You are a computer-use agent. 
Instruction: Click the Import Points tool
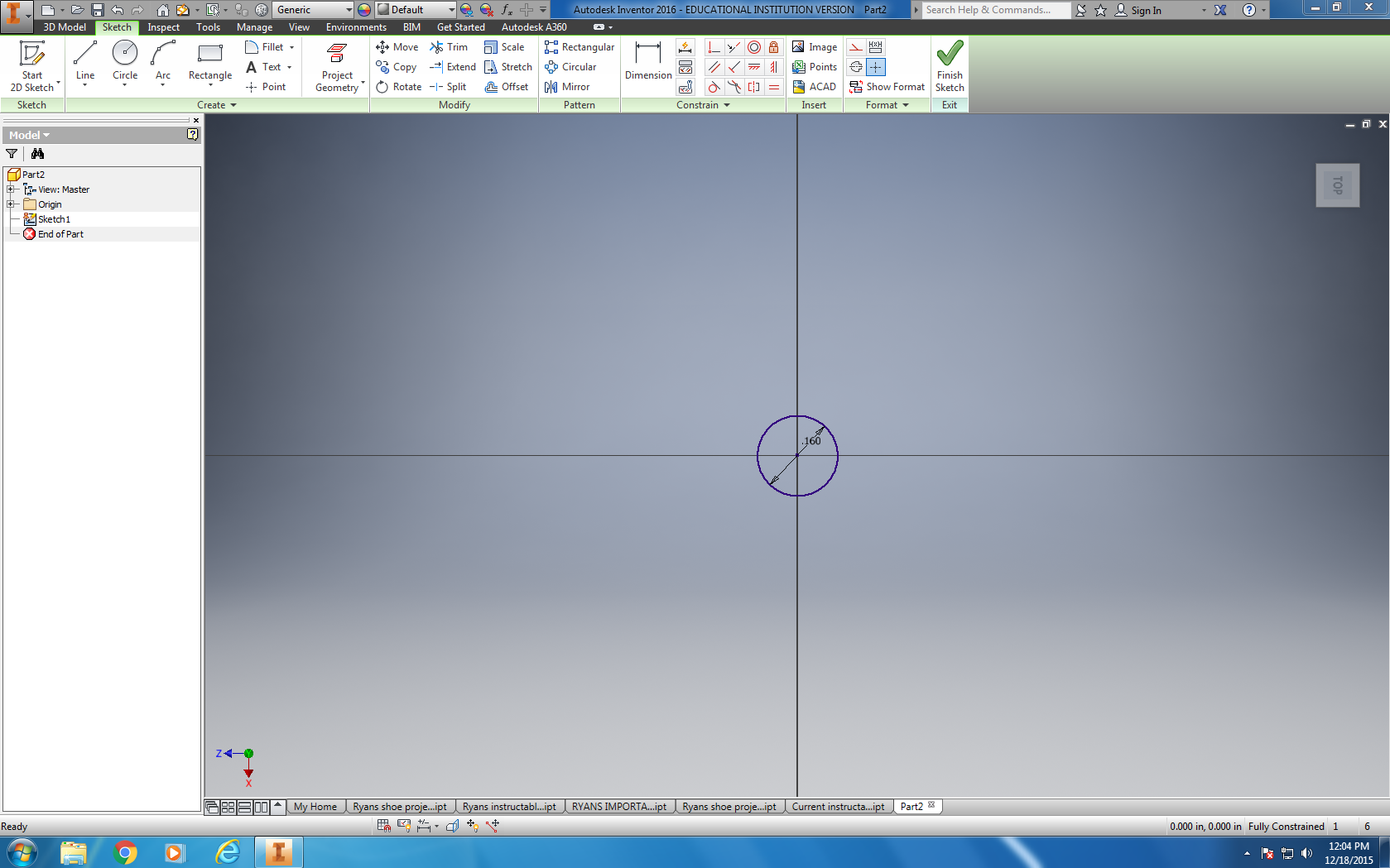815,67
